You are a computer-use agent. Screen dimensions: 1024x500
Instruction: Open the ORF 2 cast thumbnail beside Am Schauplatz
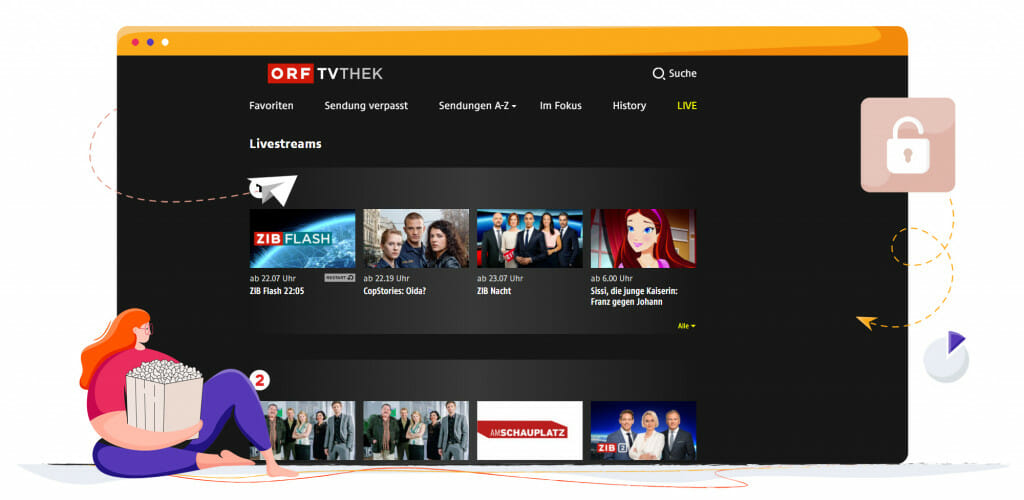click(x=416, y=430)
